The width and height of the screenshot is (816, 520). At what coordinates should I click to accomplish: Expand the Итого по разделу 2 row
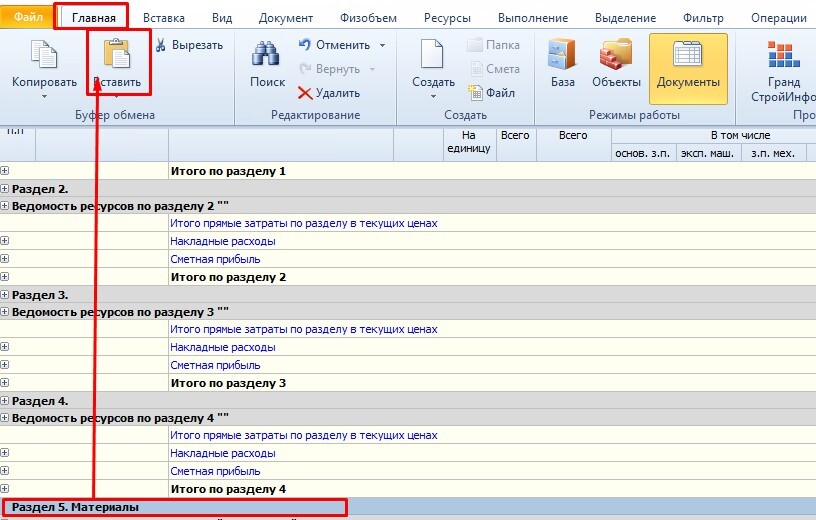[x=5, y=276]
